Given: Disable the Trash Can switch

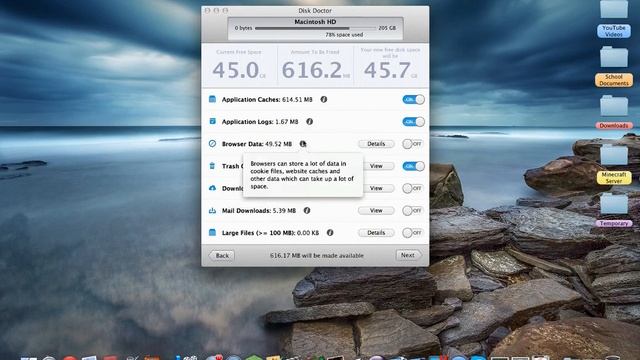Looking at the screenshot, I should 413,166.
